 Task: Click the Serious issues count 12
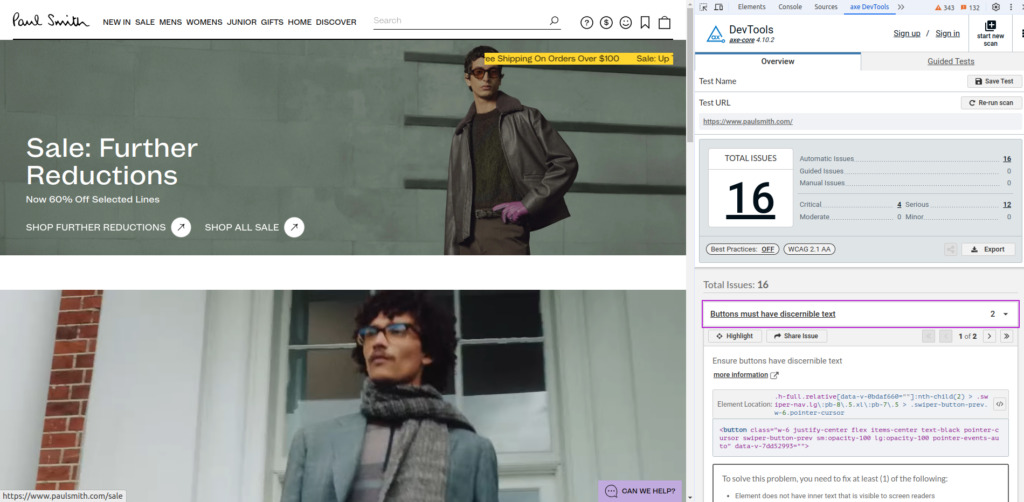(1007, 205)
